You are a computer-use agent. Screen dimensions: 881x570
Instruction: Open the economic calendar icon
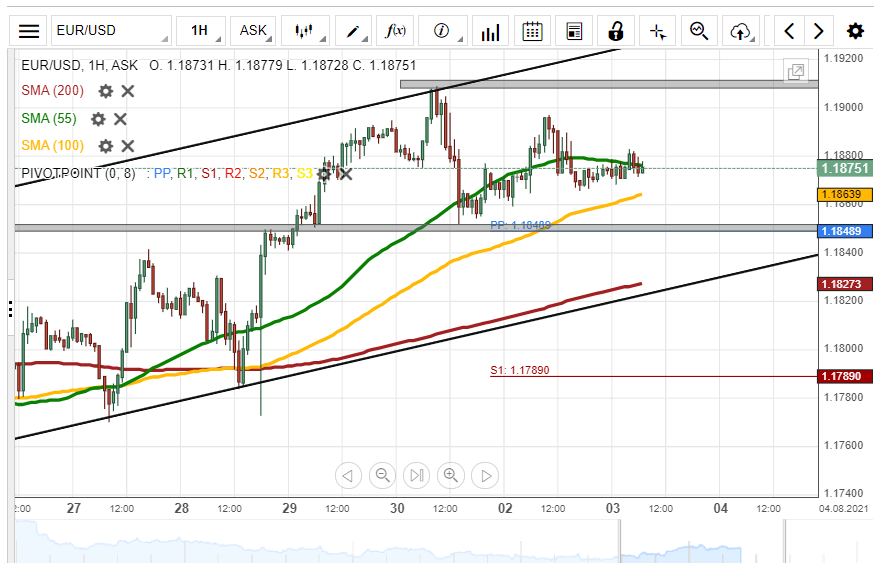[532, 31]
